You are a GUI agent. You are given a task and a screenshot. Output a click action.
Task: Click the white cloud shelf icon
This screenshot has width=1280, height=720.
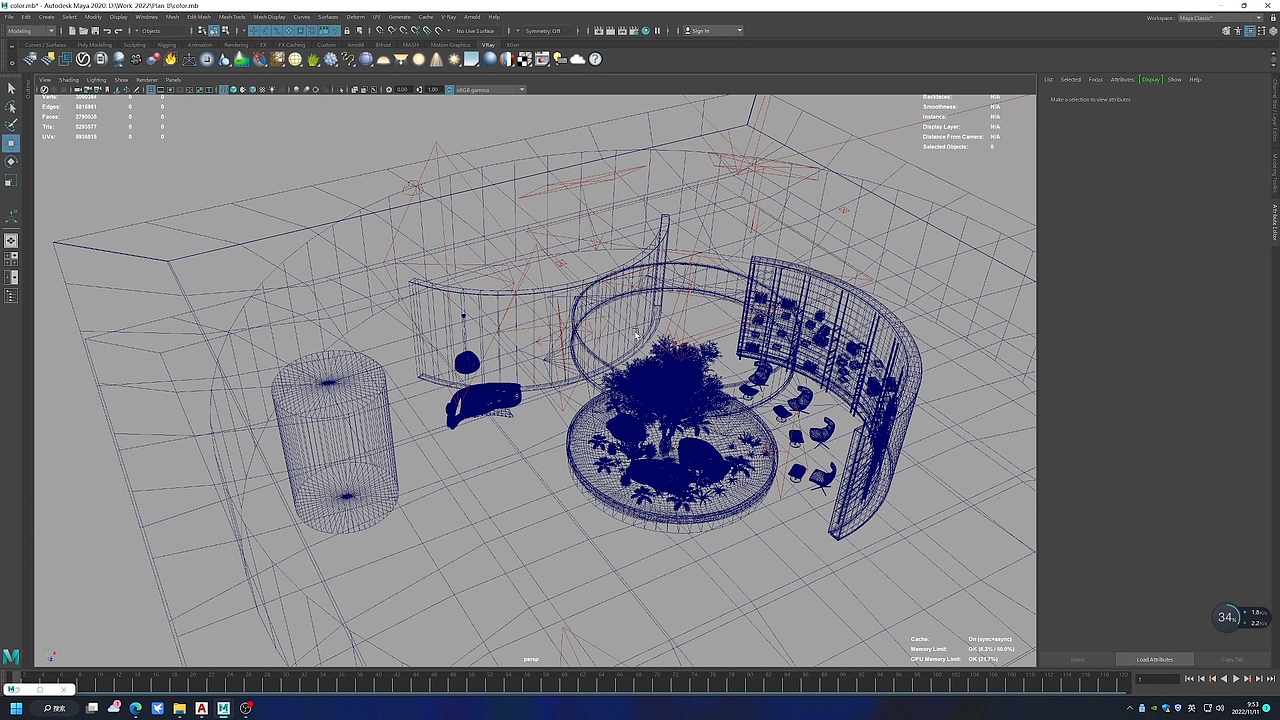[578, 59]
